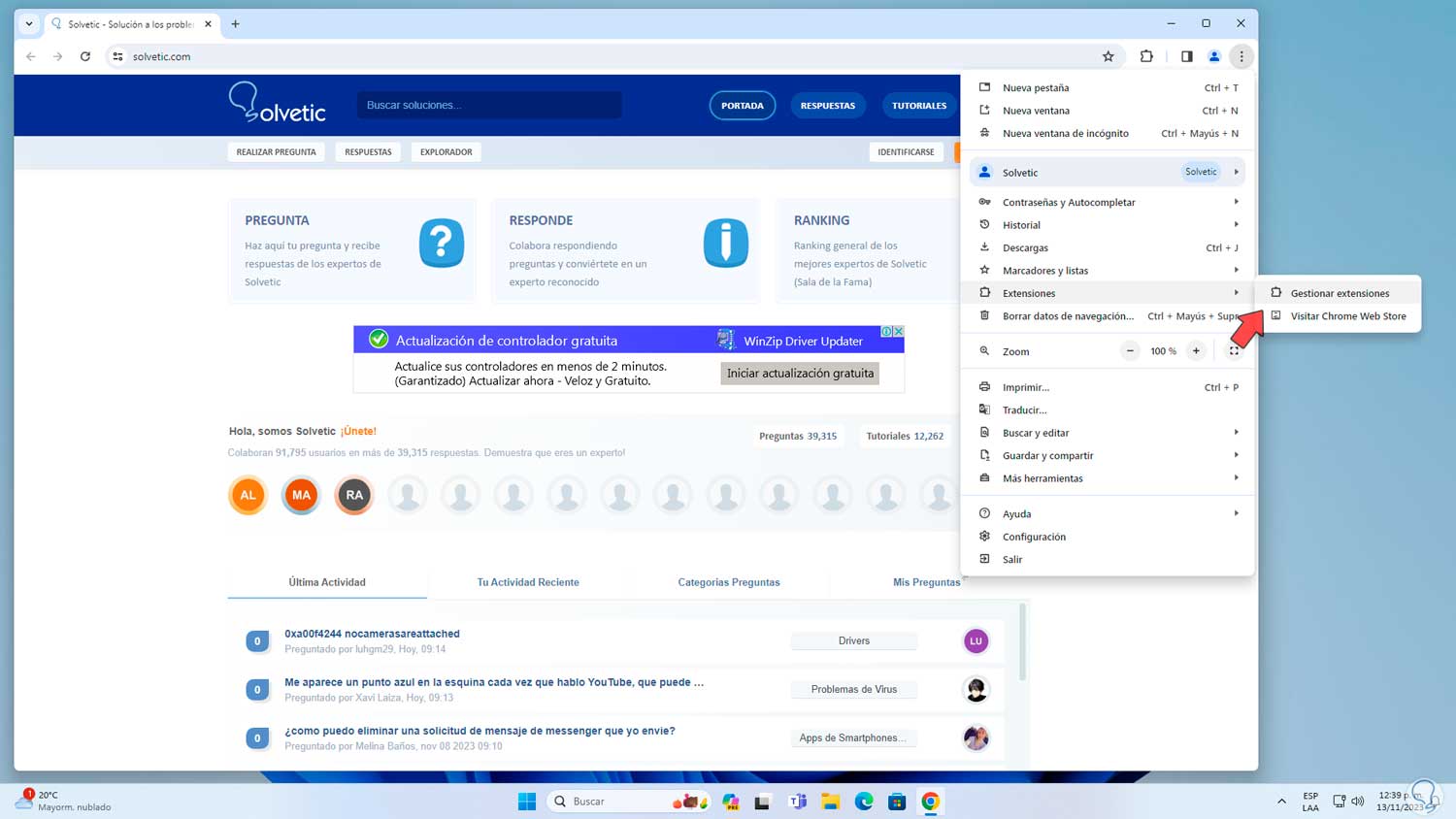This screenshot has width=1456, height=819.
Task: Click IDENTIFICARSE to sign in
Action: (906, 152)
